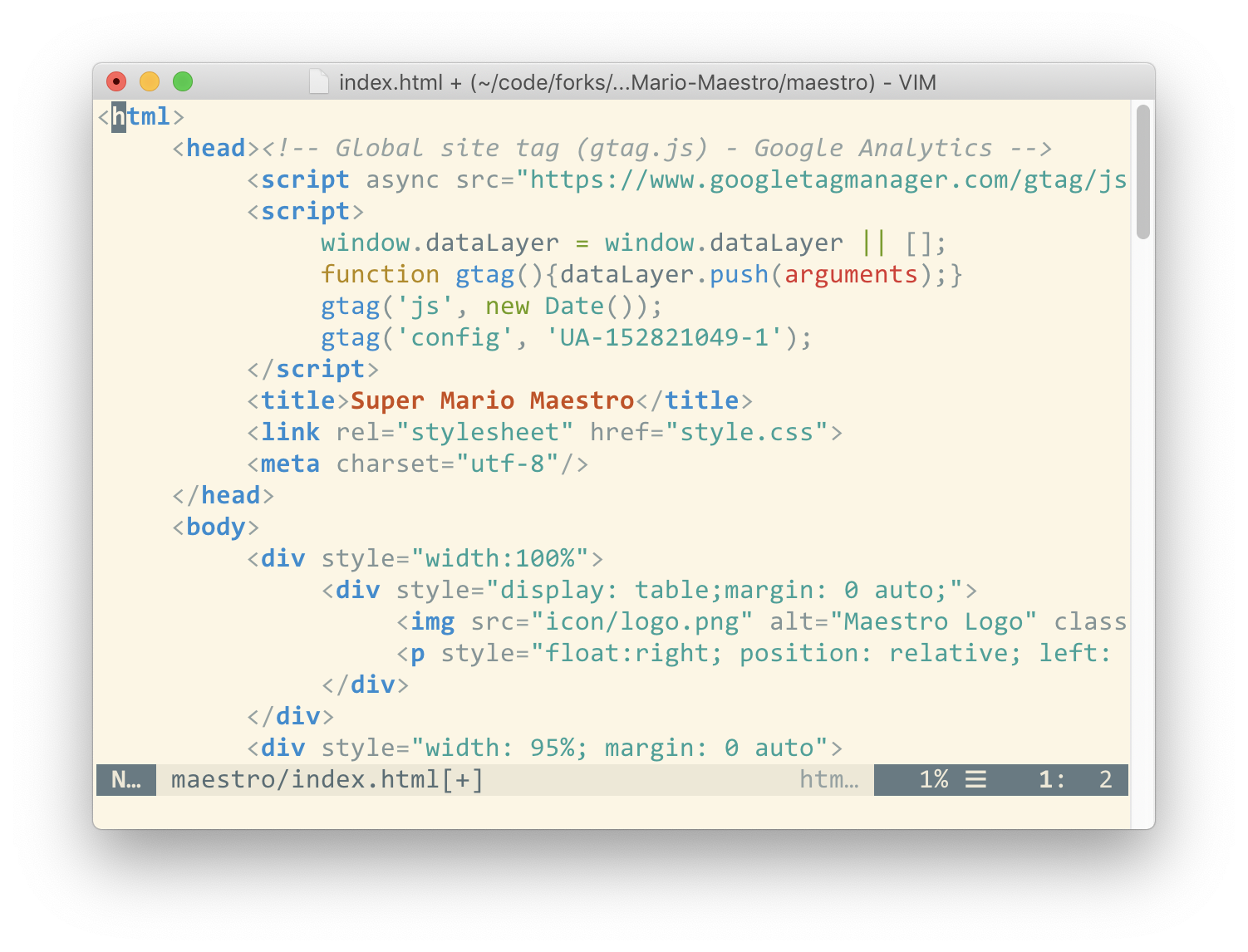This screenshot has height=952, width=1248.
Task: Click the 'UA-152821049-1' analytics tracking ID
Action: (x=665, y=336)
